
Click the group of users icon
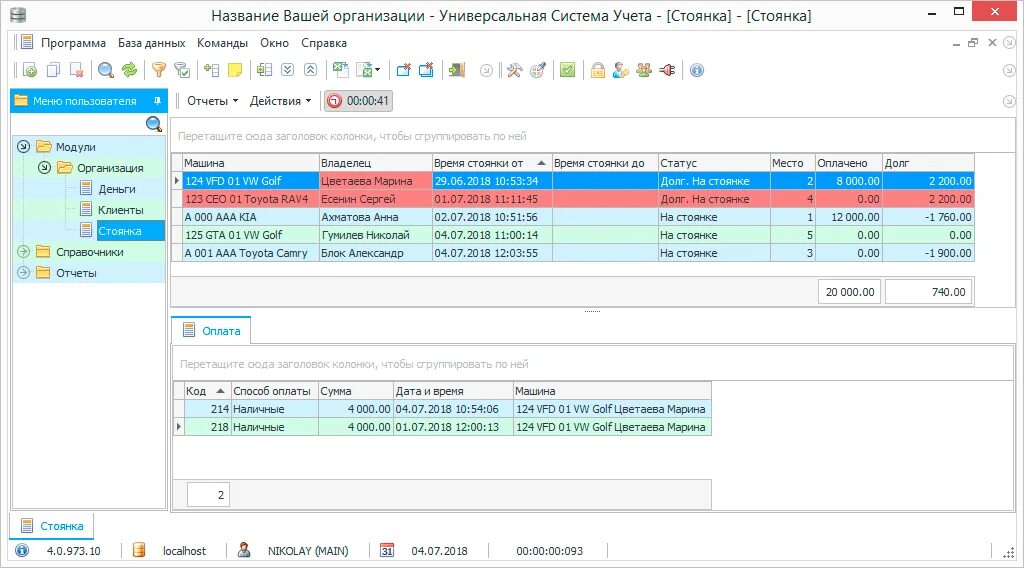[x=644, y=70]
